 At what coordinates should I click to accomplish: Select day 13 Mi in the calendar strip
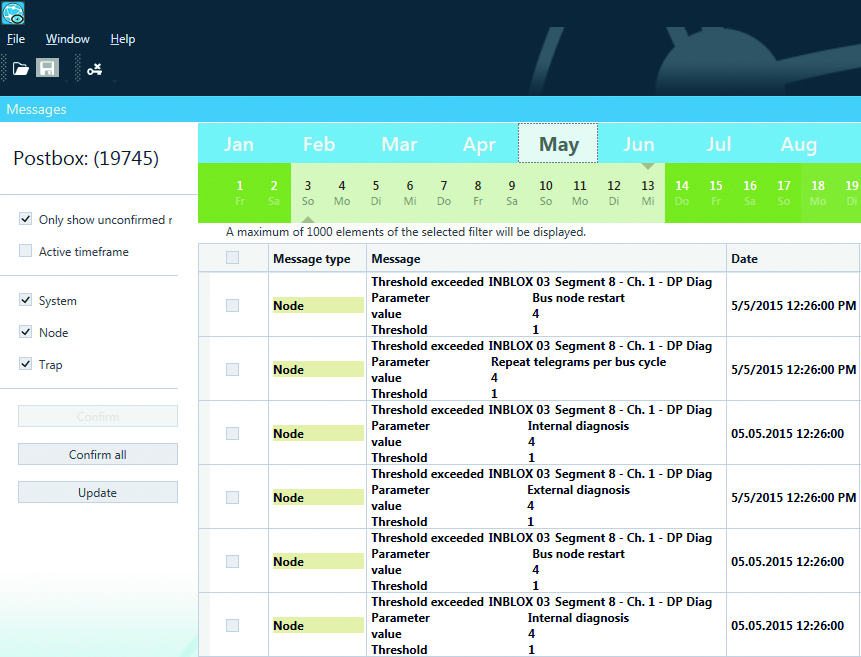tap(648, 192)
